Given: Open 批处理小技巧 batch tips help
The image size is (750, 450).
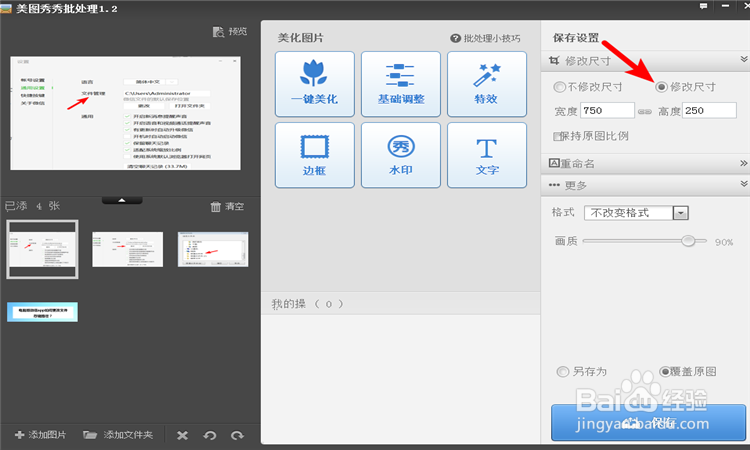Looking at the screenshot, I should point(485,38).
